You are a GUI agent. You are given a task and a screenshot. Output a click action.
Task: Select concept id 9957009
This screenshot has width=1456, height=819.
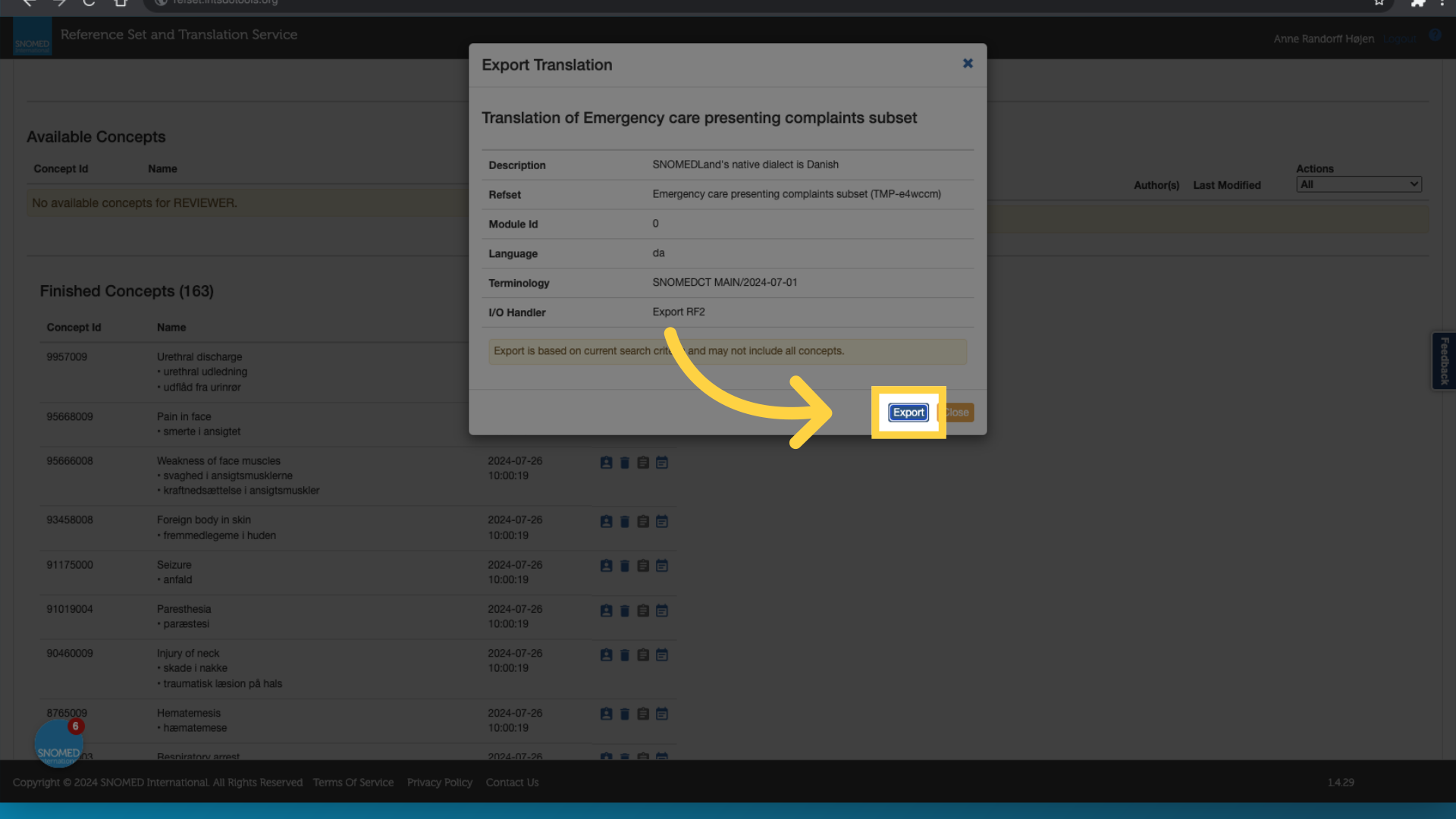(x=67, y=357)
